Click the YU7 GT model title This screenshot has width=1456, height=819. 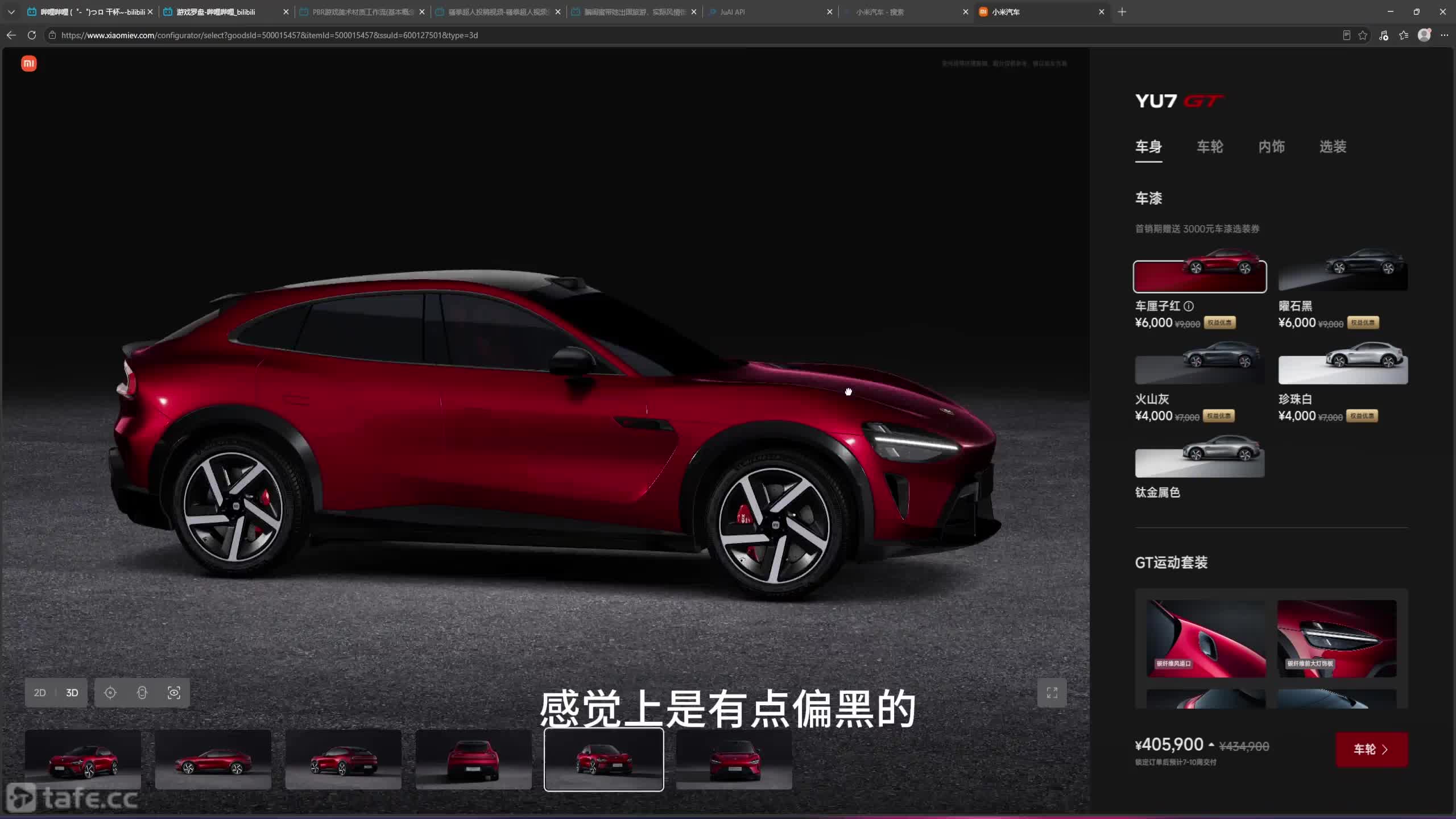tap(1180, 101)
